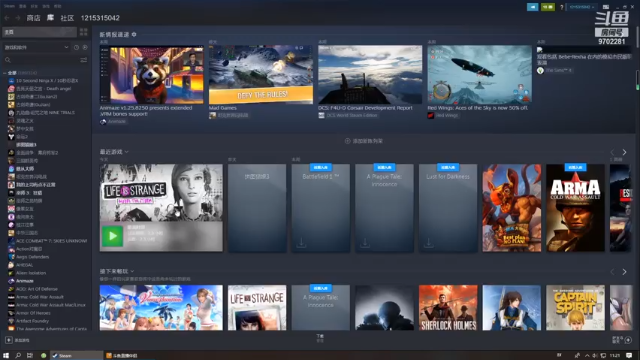This screenshot has height=360, width=640.
Task: Open the gear settings icon beside the news heading
Action: pyautogui.click(x=134, y=35)
